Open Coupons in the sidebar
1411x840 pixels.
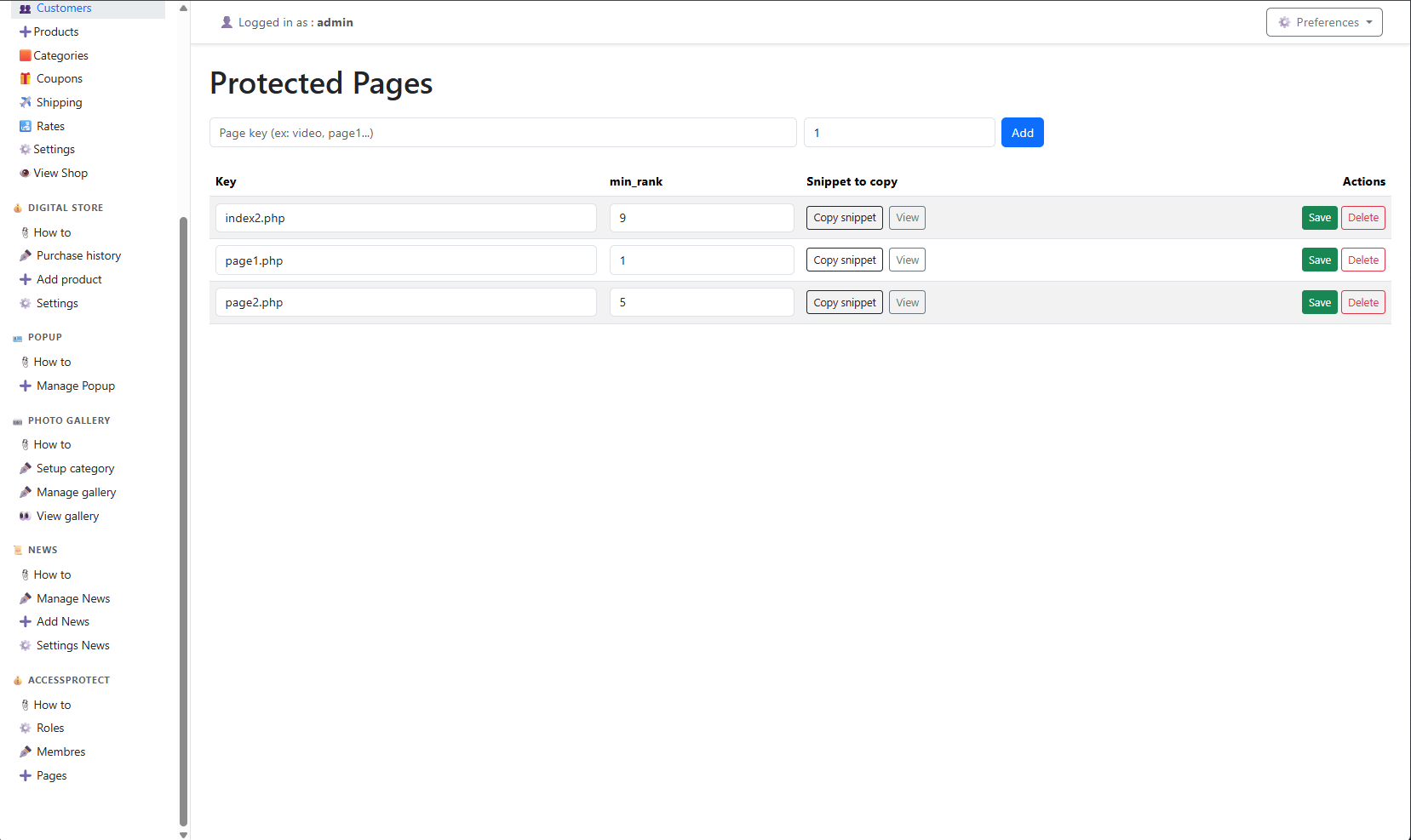click(60, 78)
